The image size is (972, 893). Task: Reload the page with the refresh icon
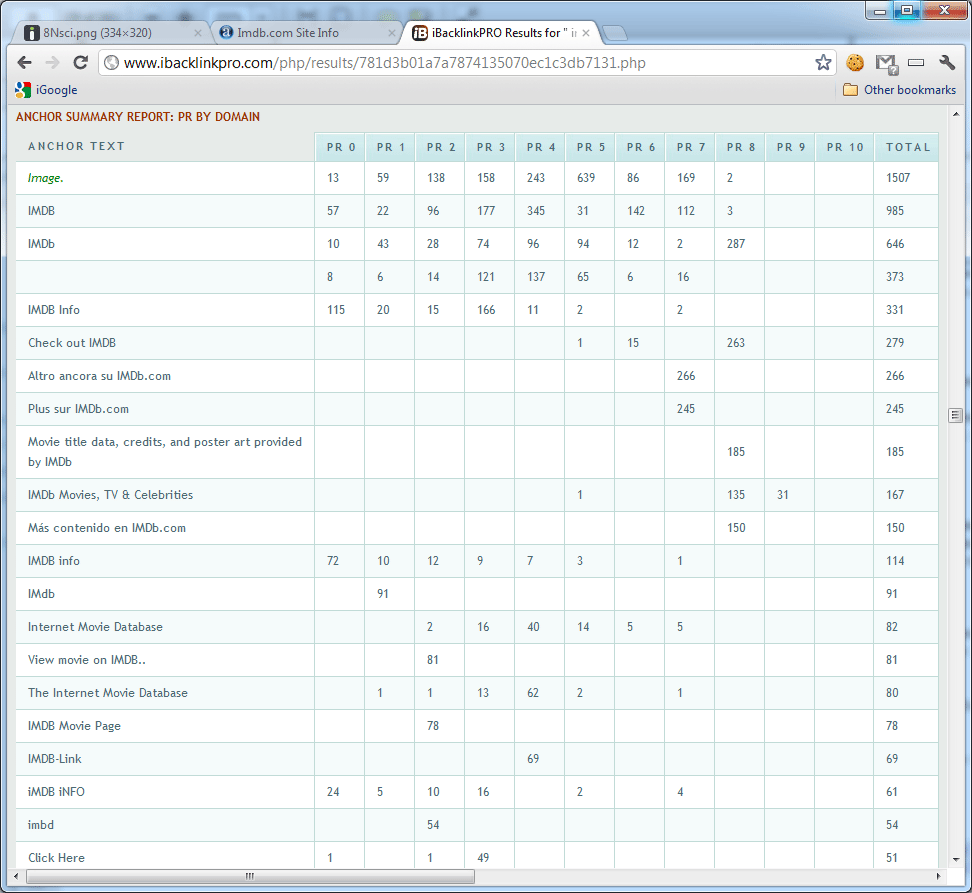(81, 63)
